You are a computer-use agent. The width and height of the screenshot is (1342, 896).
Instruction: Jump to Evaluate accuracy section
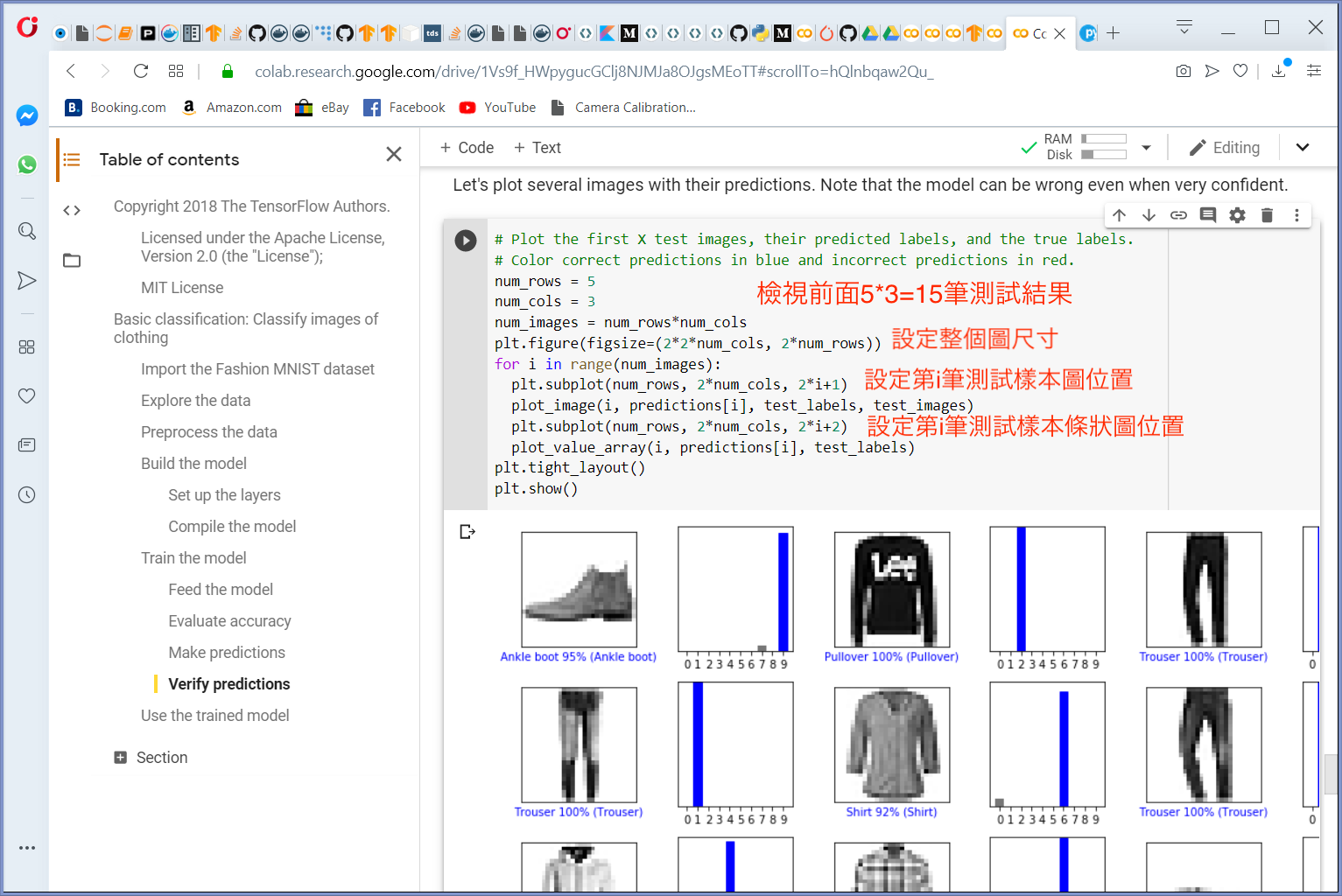coord(229,621)
